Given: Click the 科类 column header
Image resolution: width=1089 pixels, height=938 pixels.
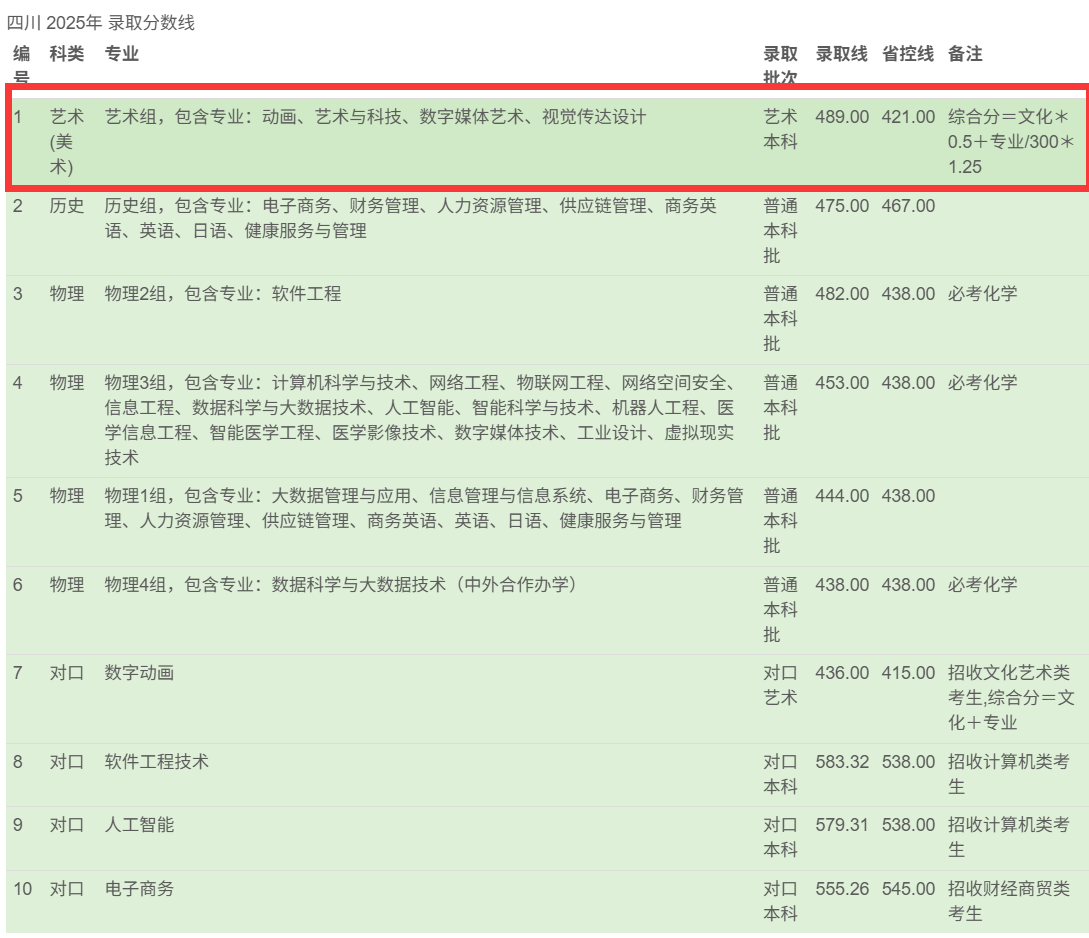Looking at the screenshot, I should pos(67,53).
